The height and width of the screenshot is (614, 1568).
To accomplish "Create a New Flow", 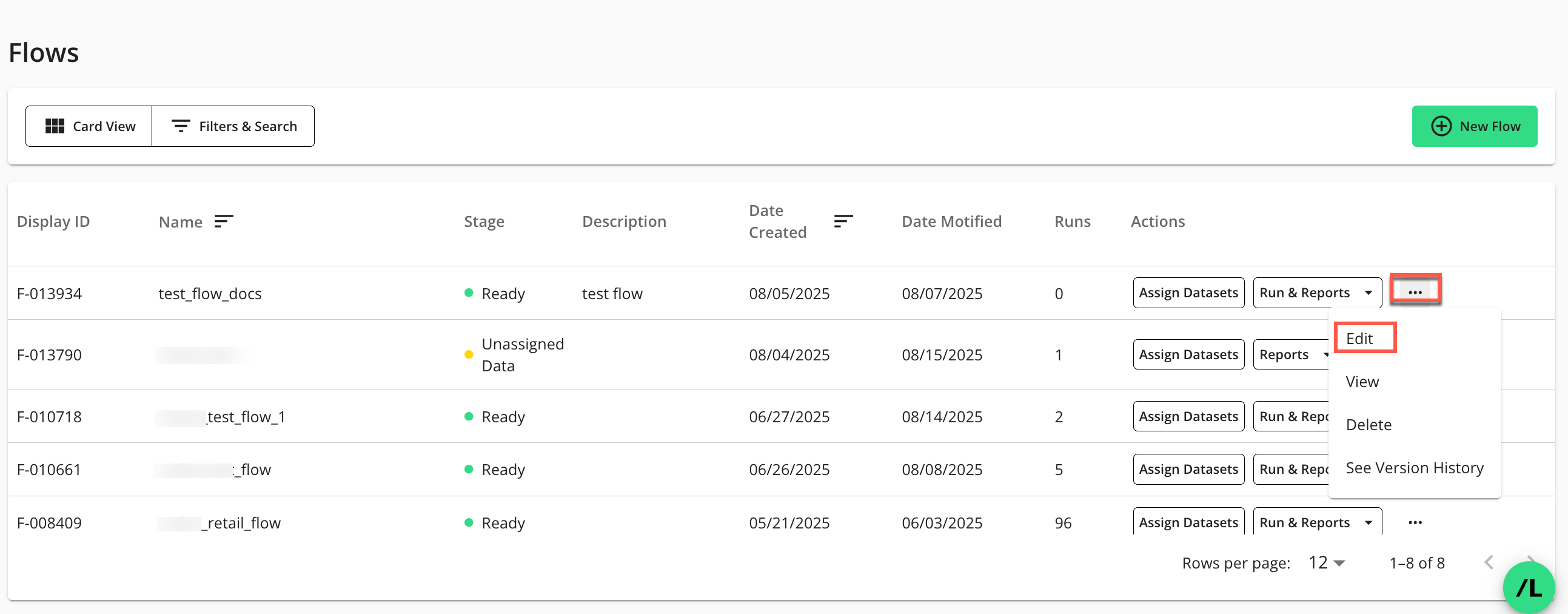I will click(x=1473, y=126).
